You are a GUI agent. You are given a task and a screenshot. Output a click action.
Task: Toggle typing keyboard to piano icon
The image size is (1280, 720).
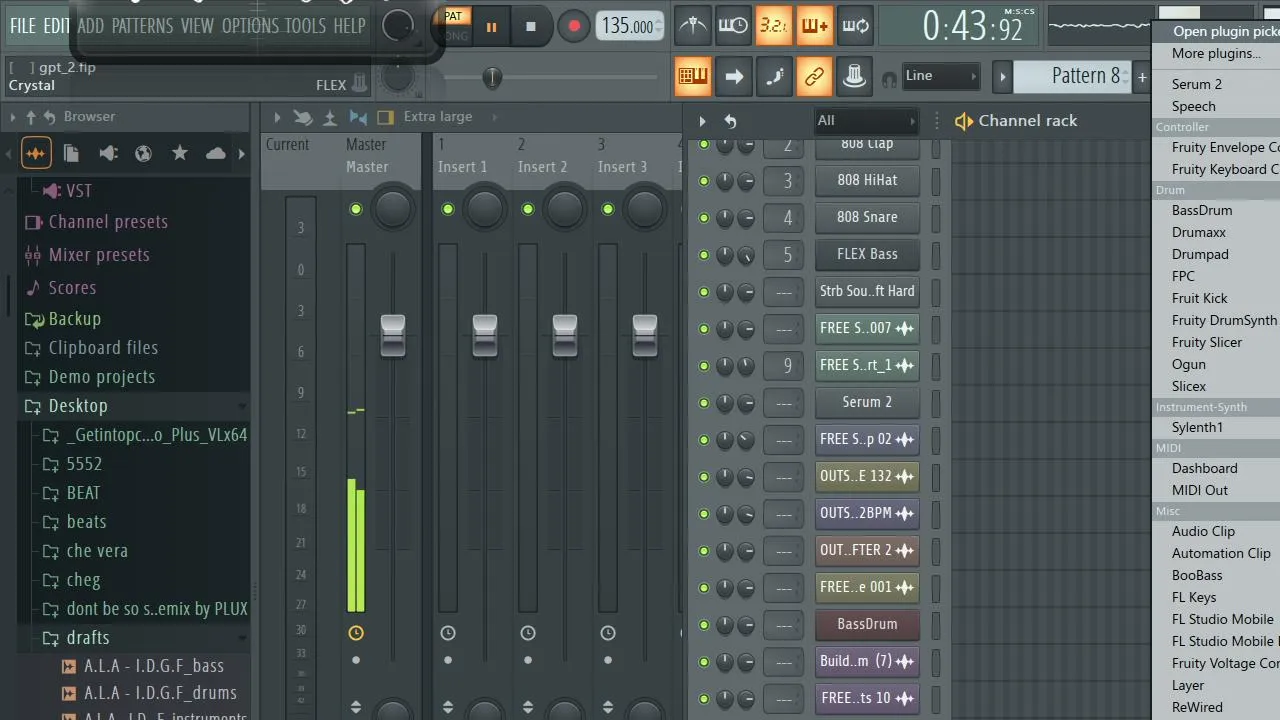click(693, 76)
